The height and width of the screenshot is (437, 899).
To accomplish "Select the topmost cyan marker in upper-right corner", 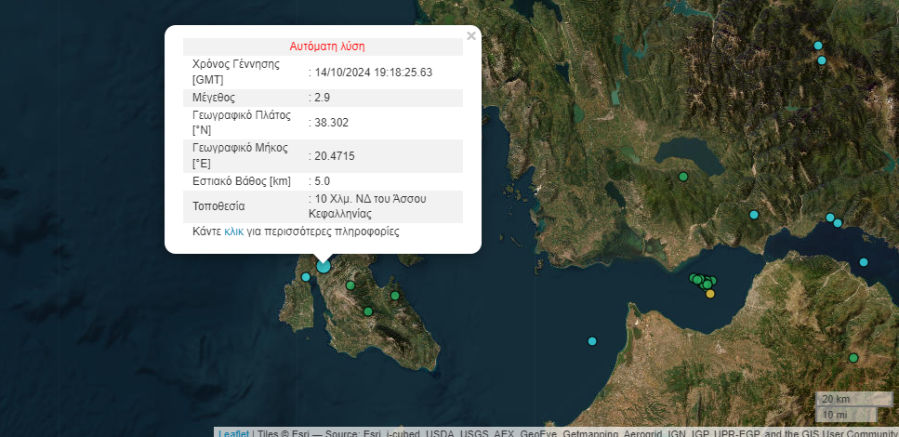I will click(x=817, y=45).
